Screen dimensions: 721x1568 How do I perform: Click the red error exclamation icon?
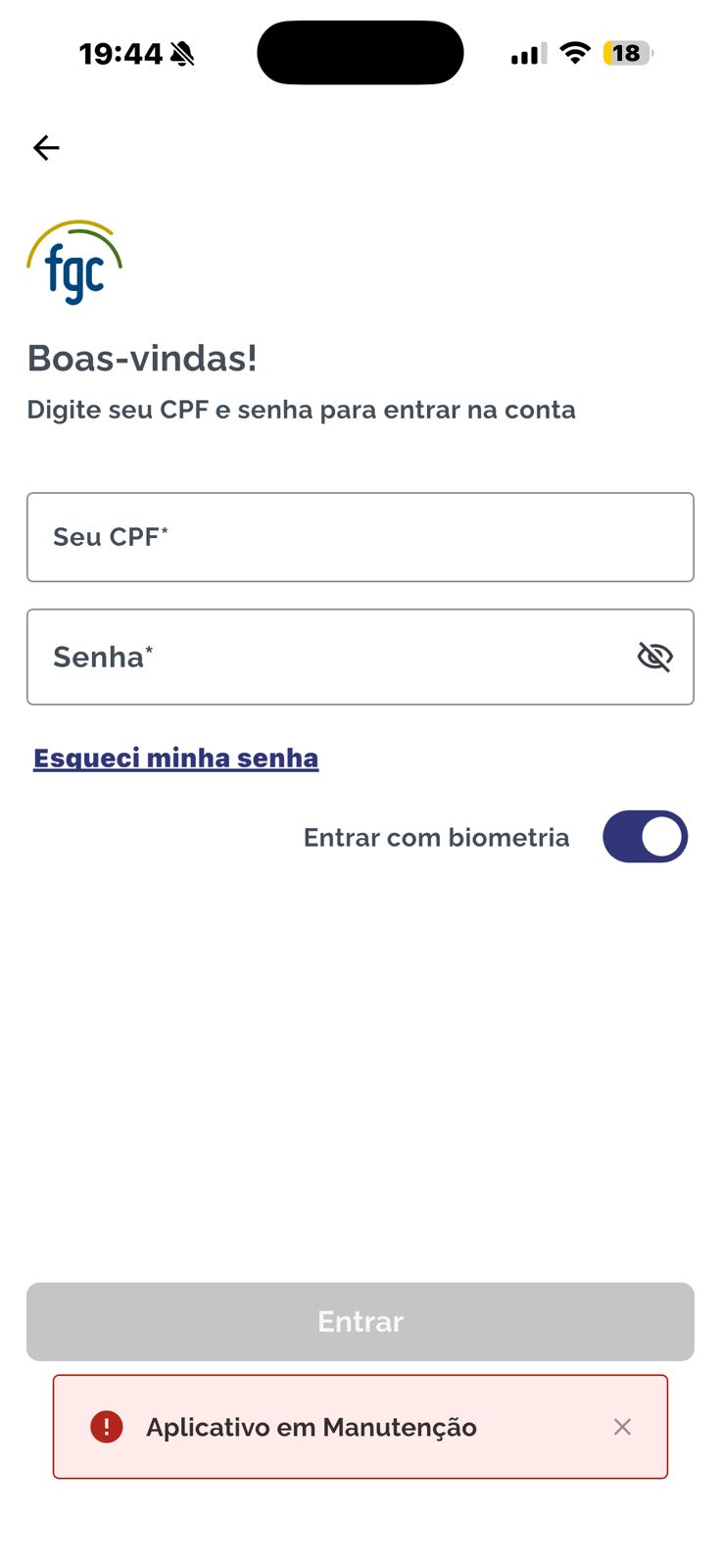click(106, 1427)
